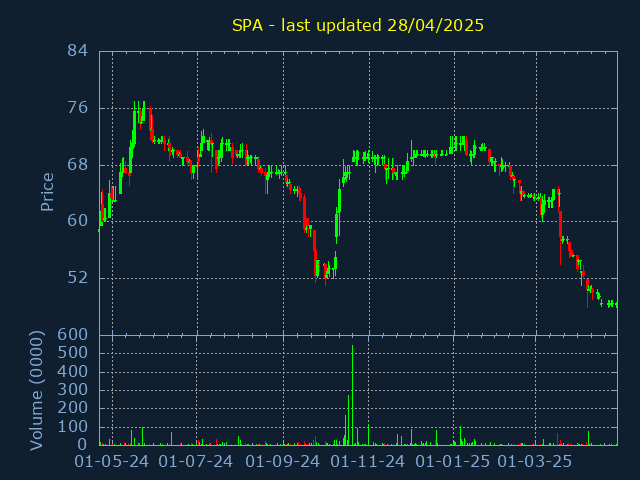Click the volume axis value 0
640x480 pixels.
[82, 444]
